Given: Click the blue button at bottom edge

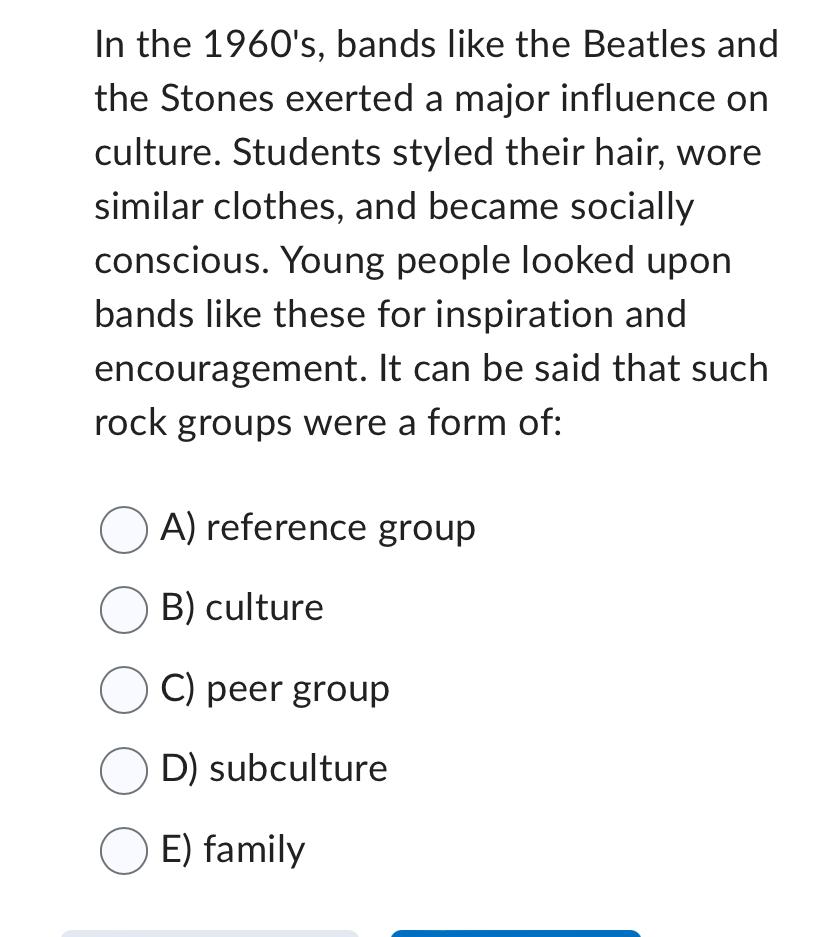Looking at the screenshot, I should (x=516, y=933).
